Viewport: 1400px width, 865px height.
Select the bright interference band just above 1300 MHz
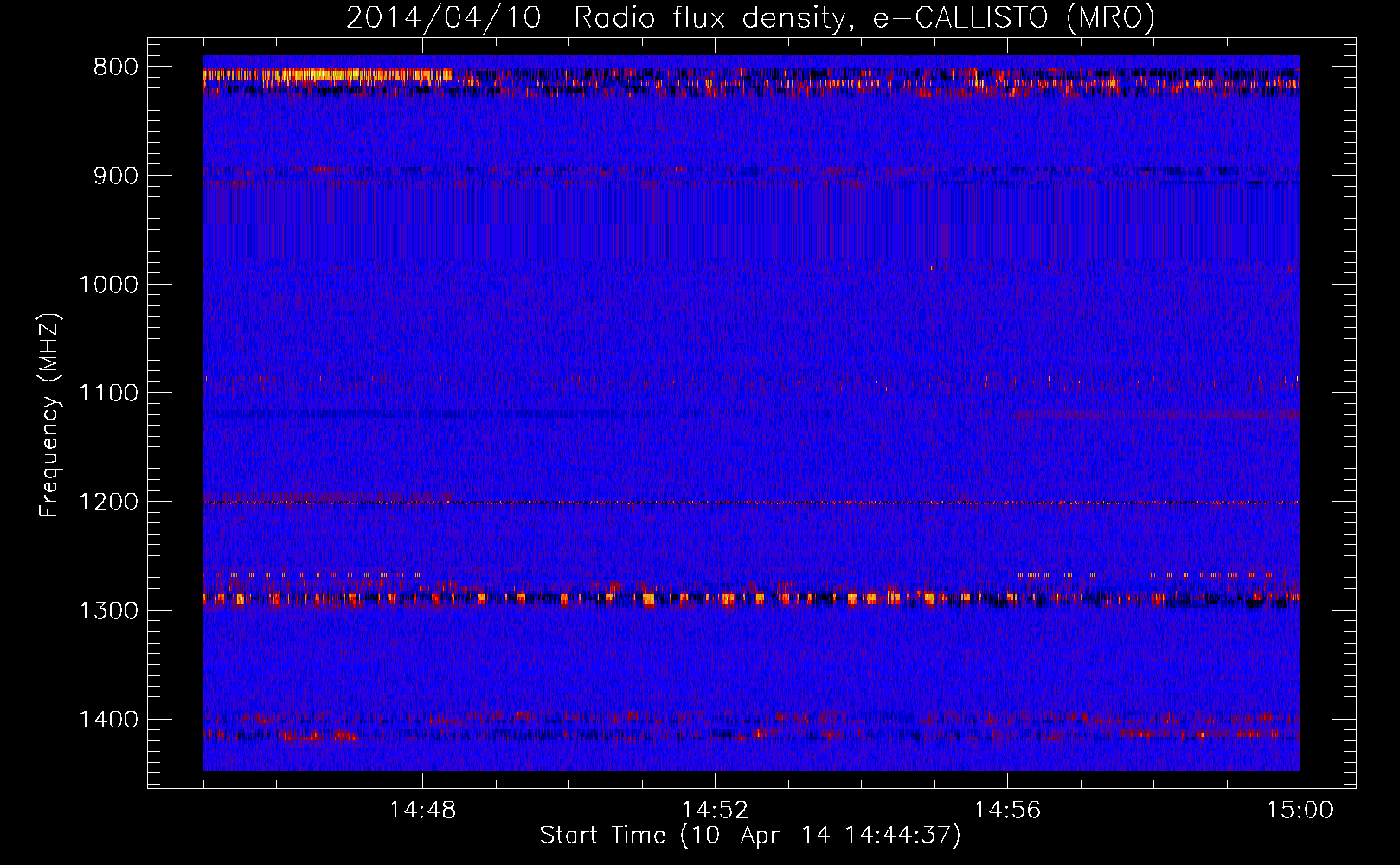(751, 598)
